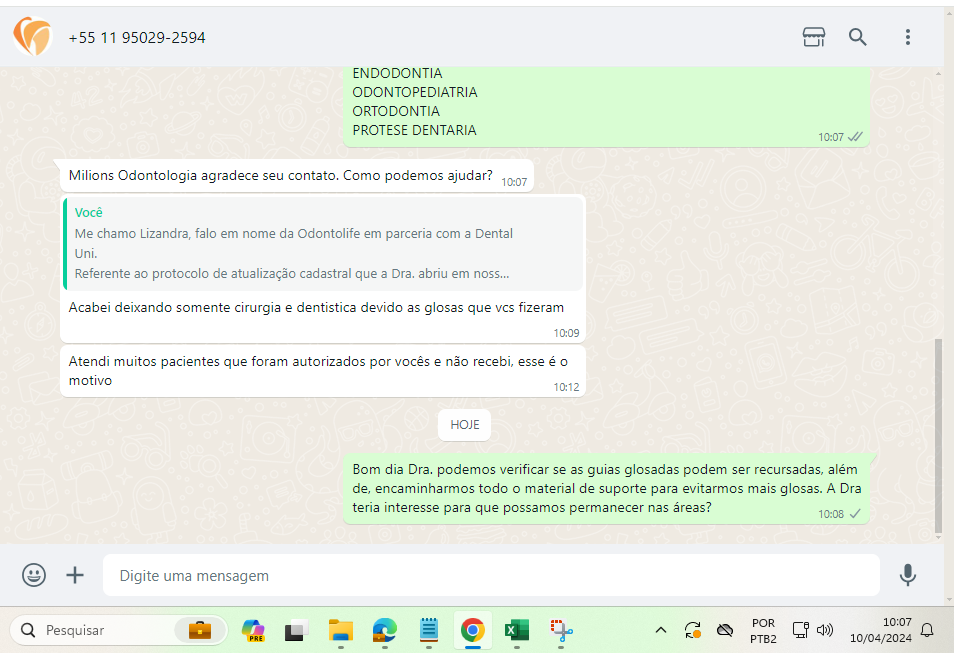The image size is (954, 653).
Task: Open the notifications bell
Action: click(x=927, y=630)
